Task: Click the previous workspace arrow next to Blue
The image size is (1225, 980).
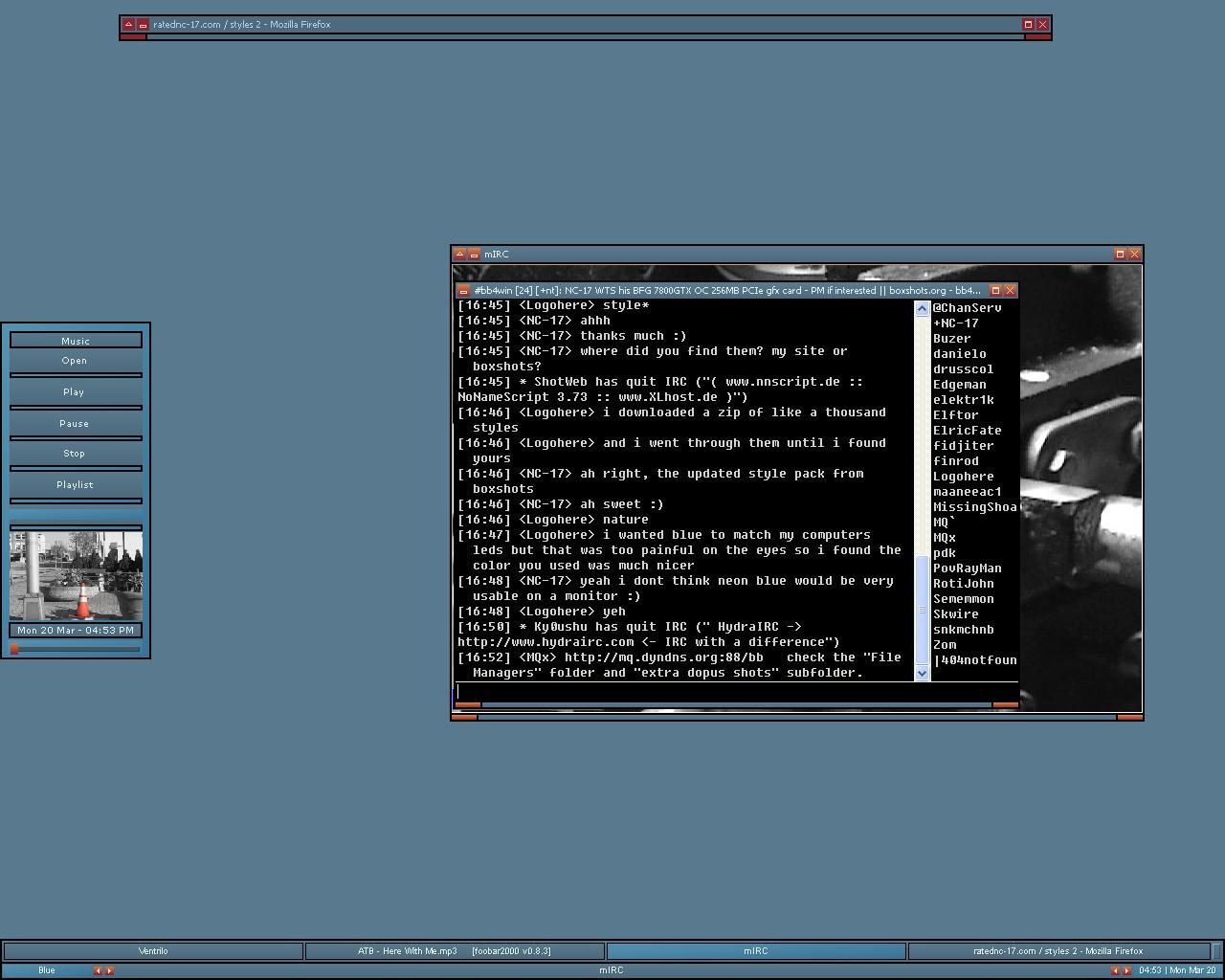Action: click(97, 970)
